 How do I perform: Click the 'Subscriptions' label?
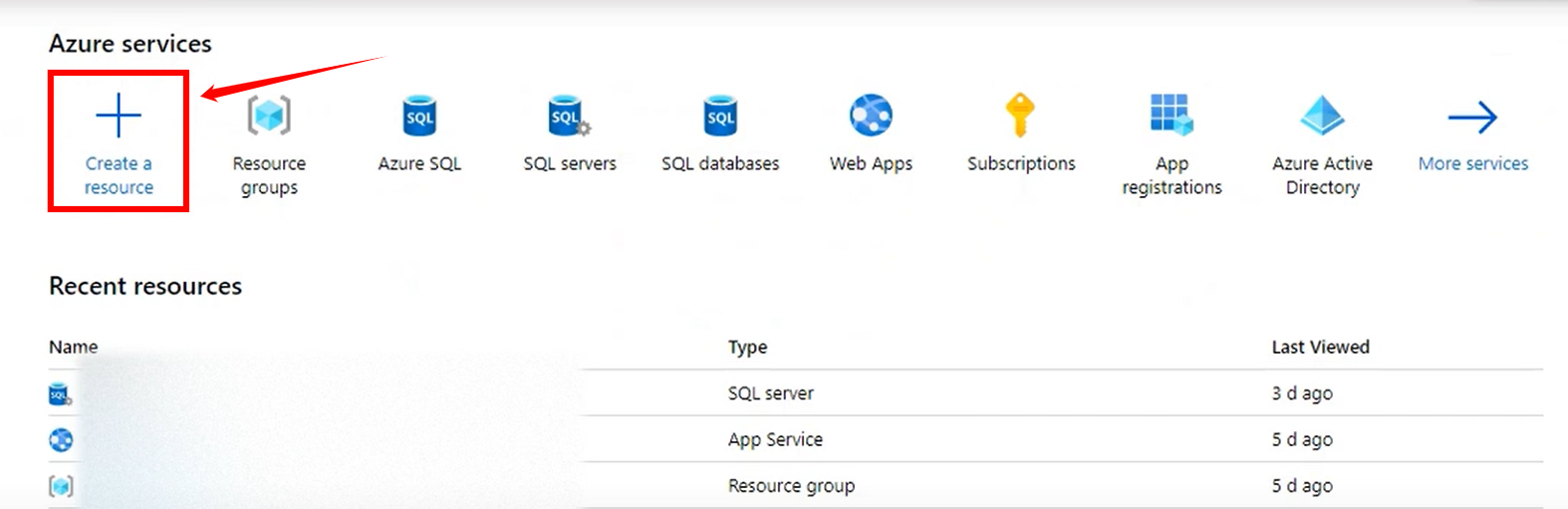(1021, 164)
